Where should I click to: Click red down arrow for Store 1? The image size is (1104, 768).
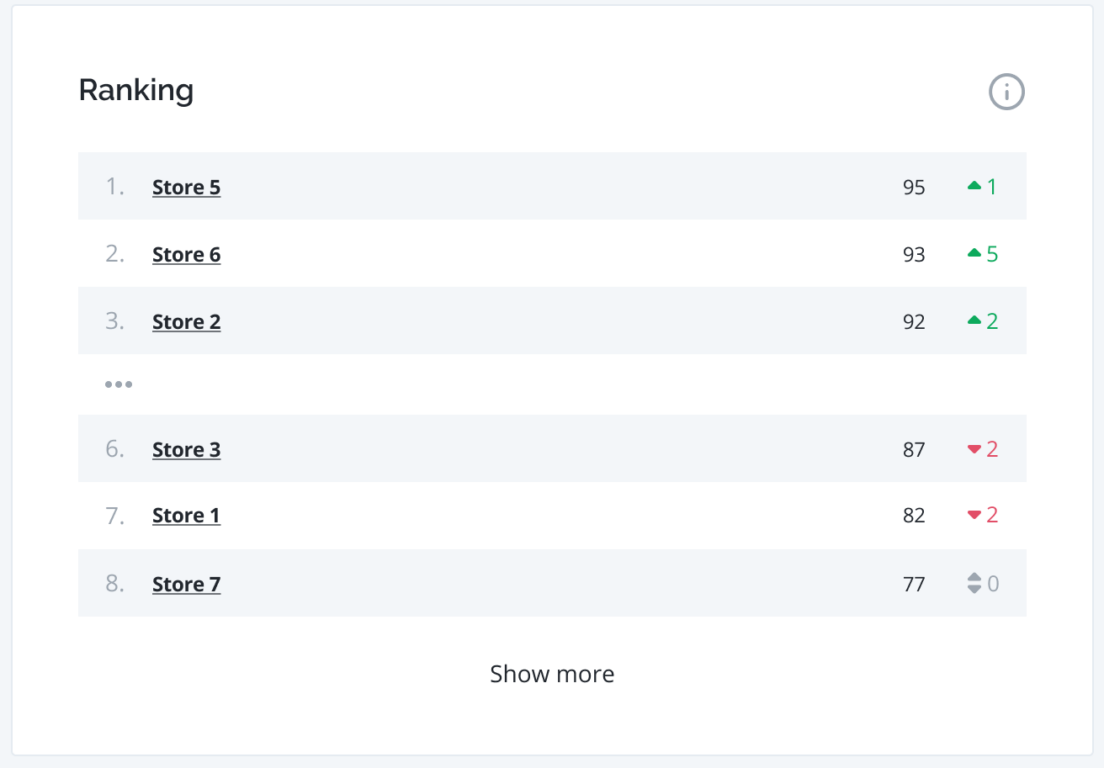click(974, 515)
